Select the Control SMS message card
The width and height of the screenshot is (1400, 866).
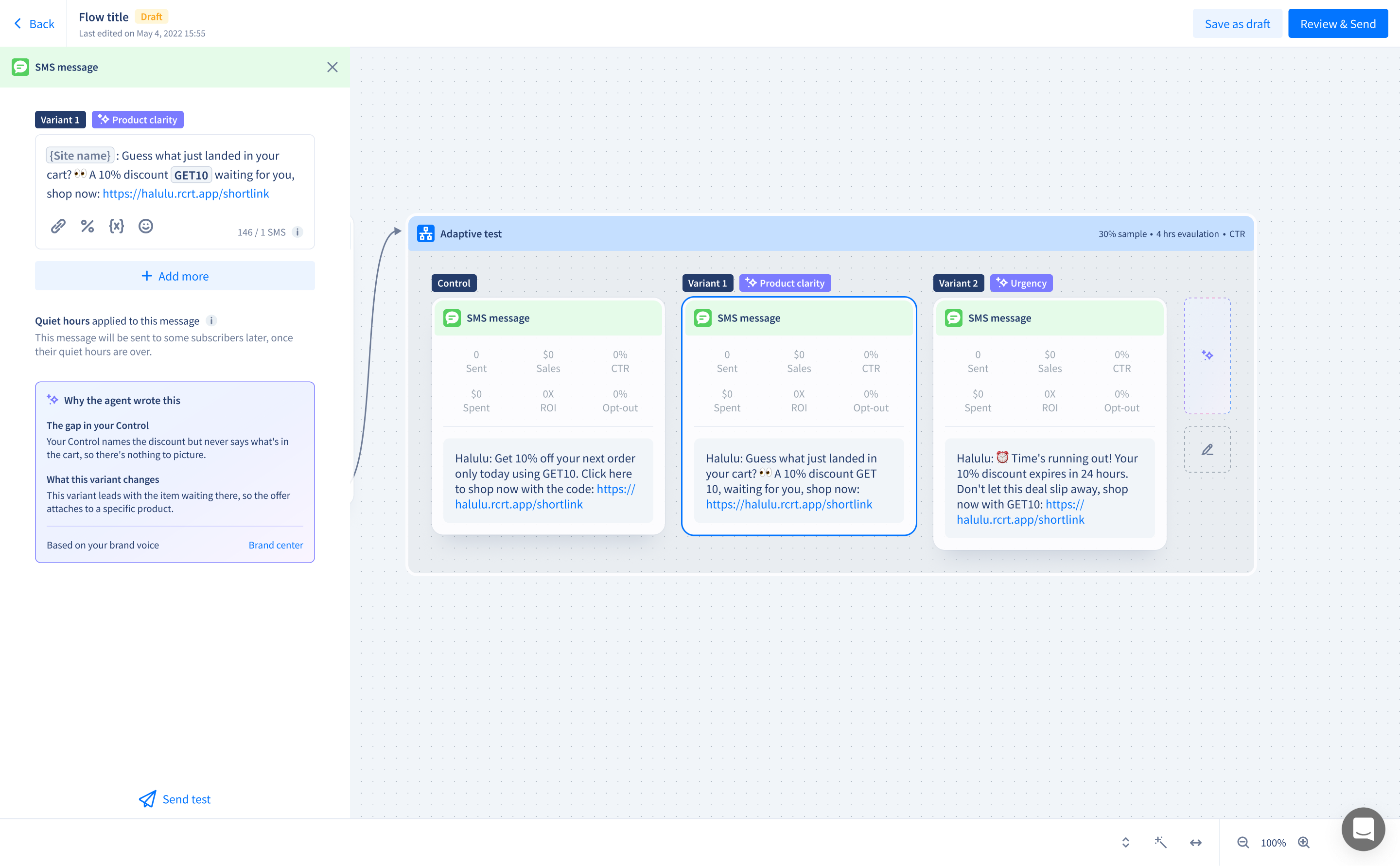coord(548,416)
